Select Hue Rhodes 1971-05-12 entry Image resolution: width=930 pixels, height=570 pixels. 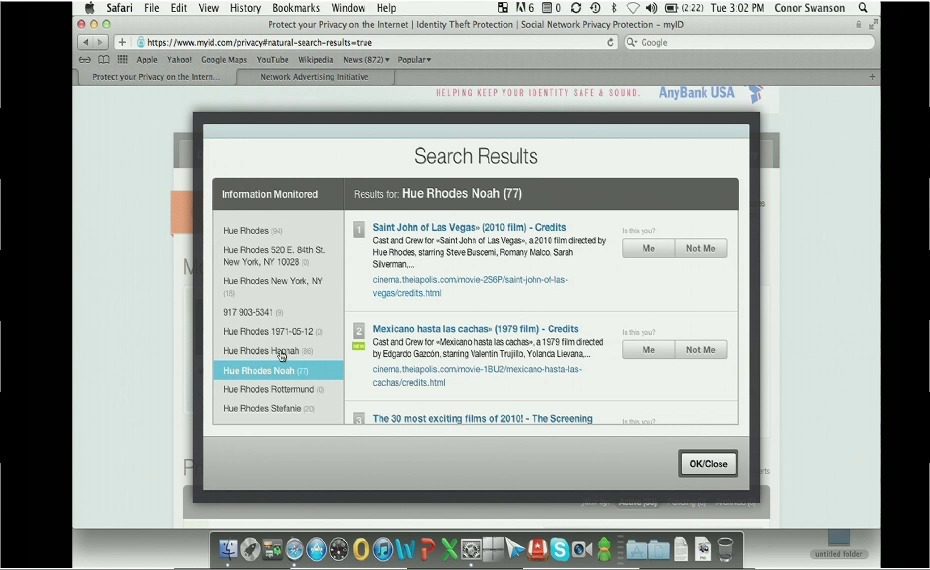pyautogui.click(x=273, y=332)
